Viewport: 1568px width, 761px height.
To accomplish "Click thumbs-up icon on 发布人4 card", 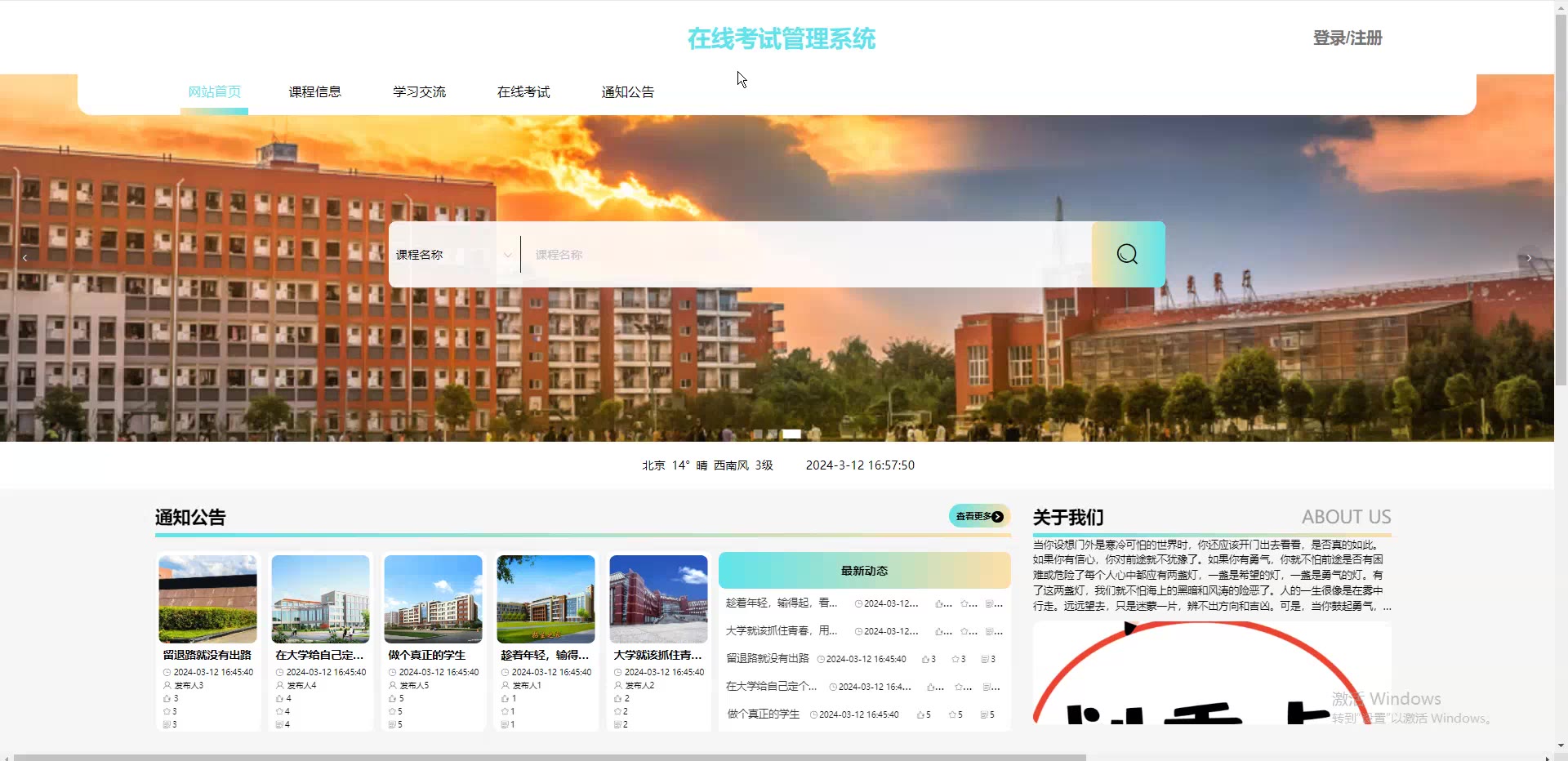I will (x=279, y=699).
